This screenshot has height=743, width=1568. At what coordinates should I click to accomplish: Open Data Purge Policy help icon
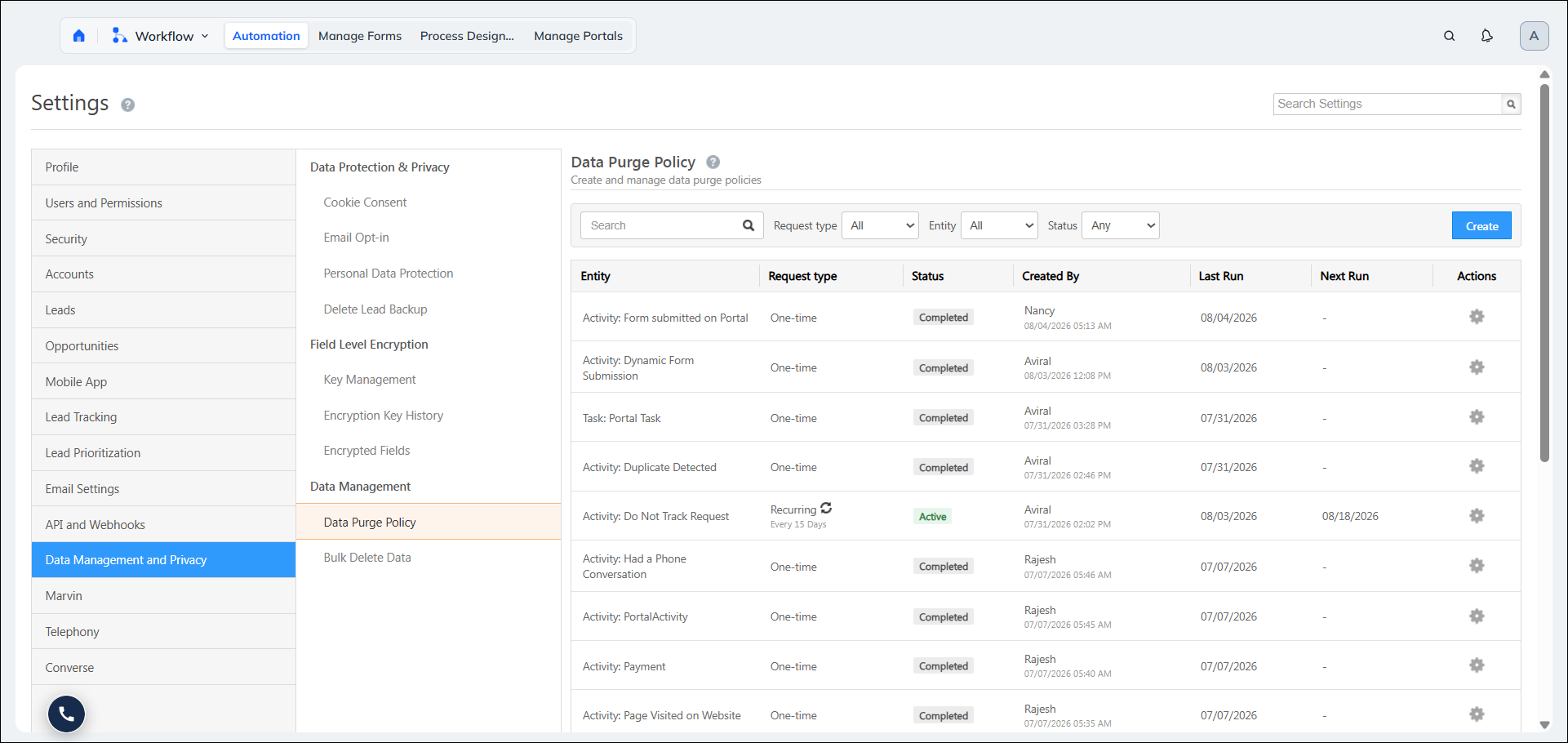tap(713, 162)
